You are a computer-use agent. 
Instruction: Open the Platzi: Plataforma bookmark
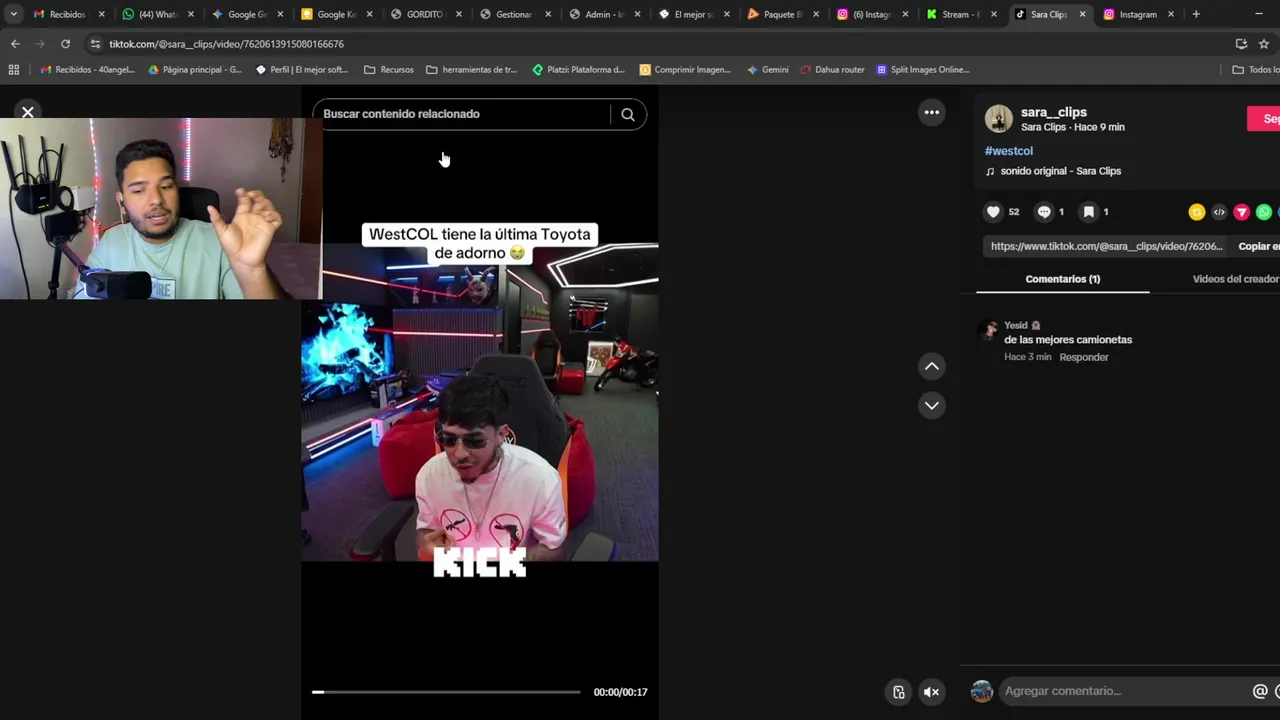(x=578, y=70)
